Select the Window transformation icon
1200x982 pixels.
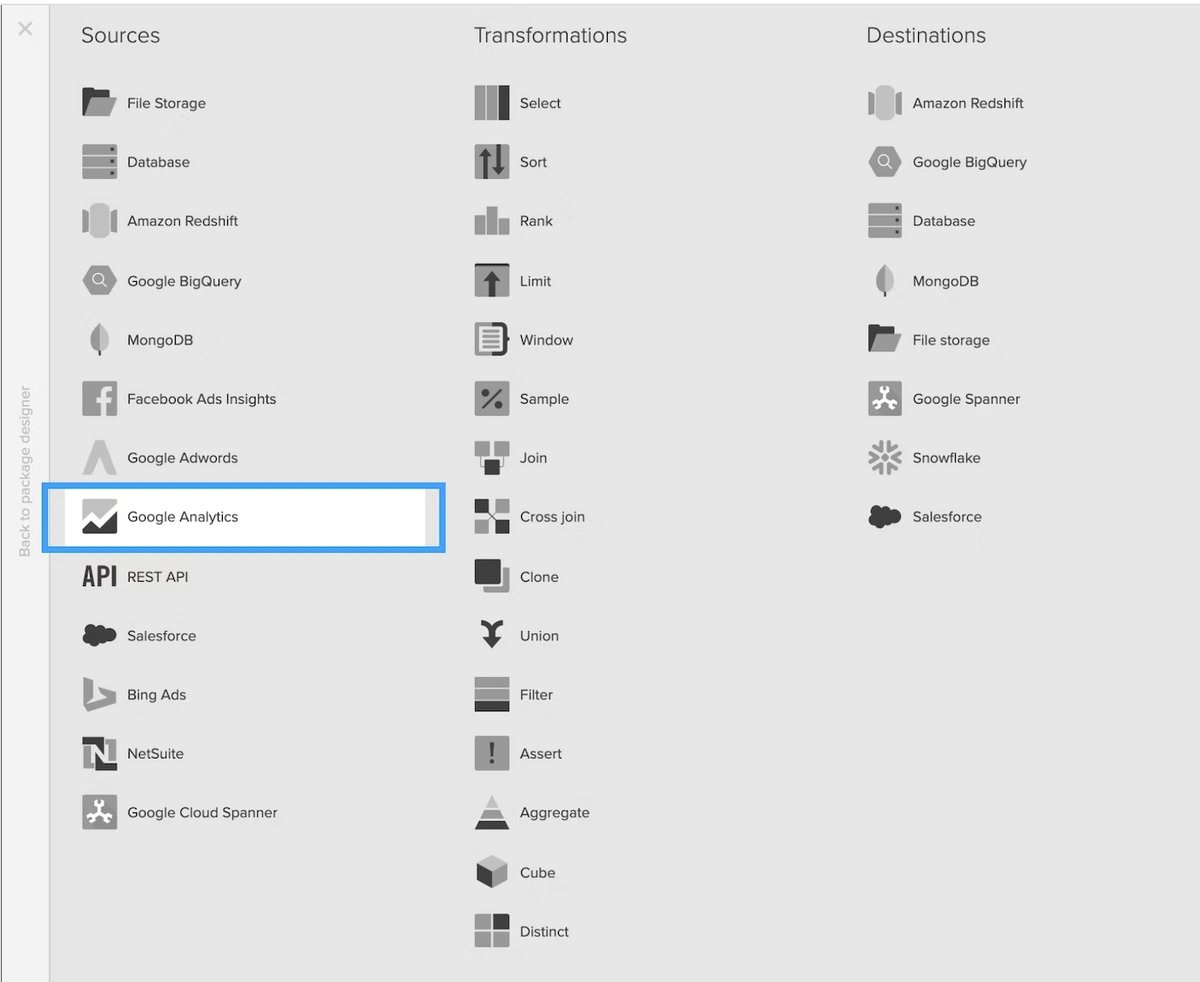[x=492, y=340]
